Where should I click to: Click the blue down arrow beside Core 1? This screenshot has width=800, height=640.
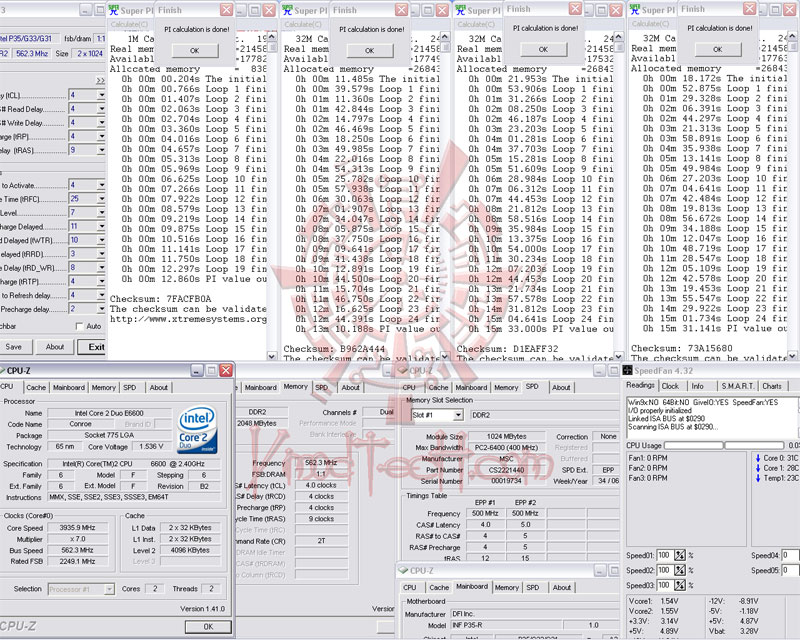click(x=758, y=468)
